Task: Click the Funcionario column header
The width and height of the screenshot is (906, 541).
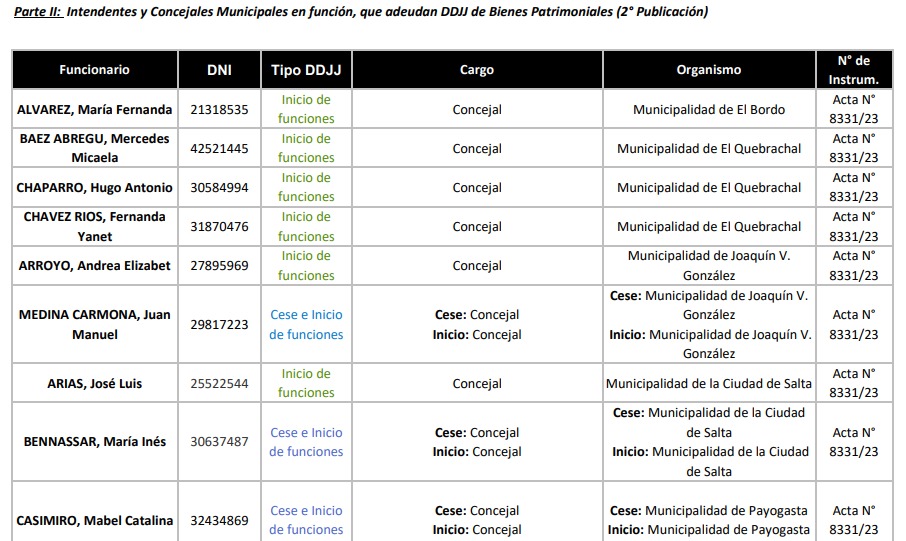Action: (x=94, y=70)
